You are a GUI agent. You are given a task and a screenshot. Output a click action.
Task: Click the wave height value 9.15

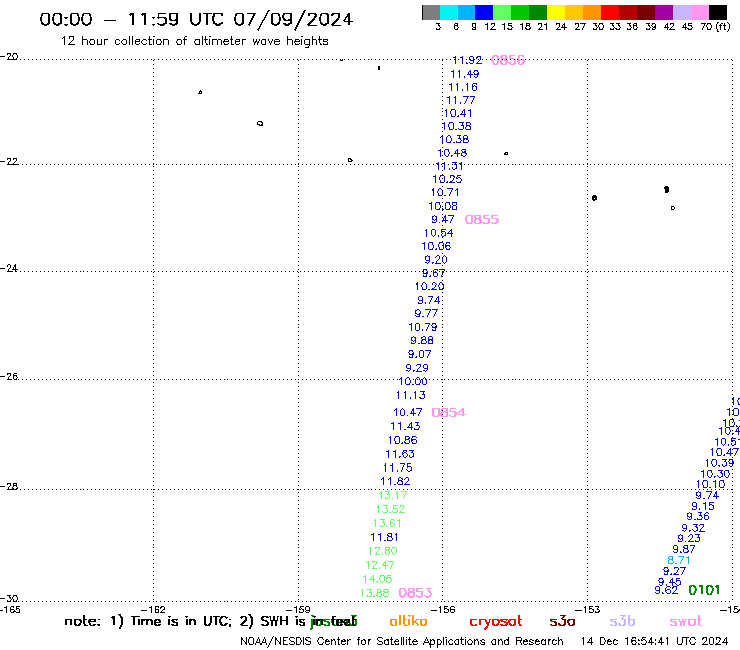(x=703, y=506)
